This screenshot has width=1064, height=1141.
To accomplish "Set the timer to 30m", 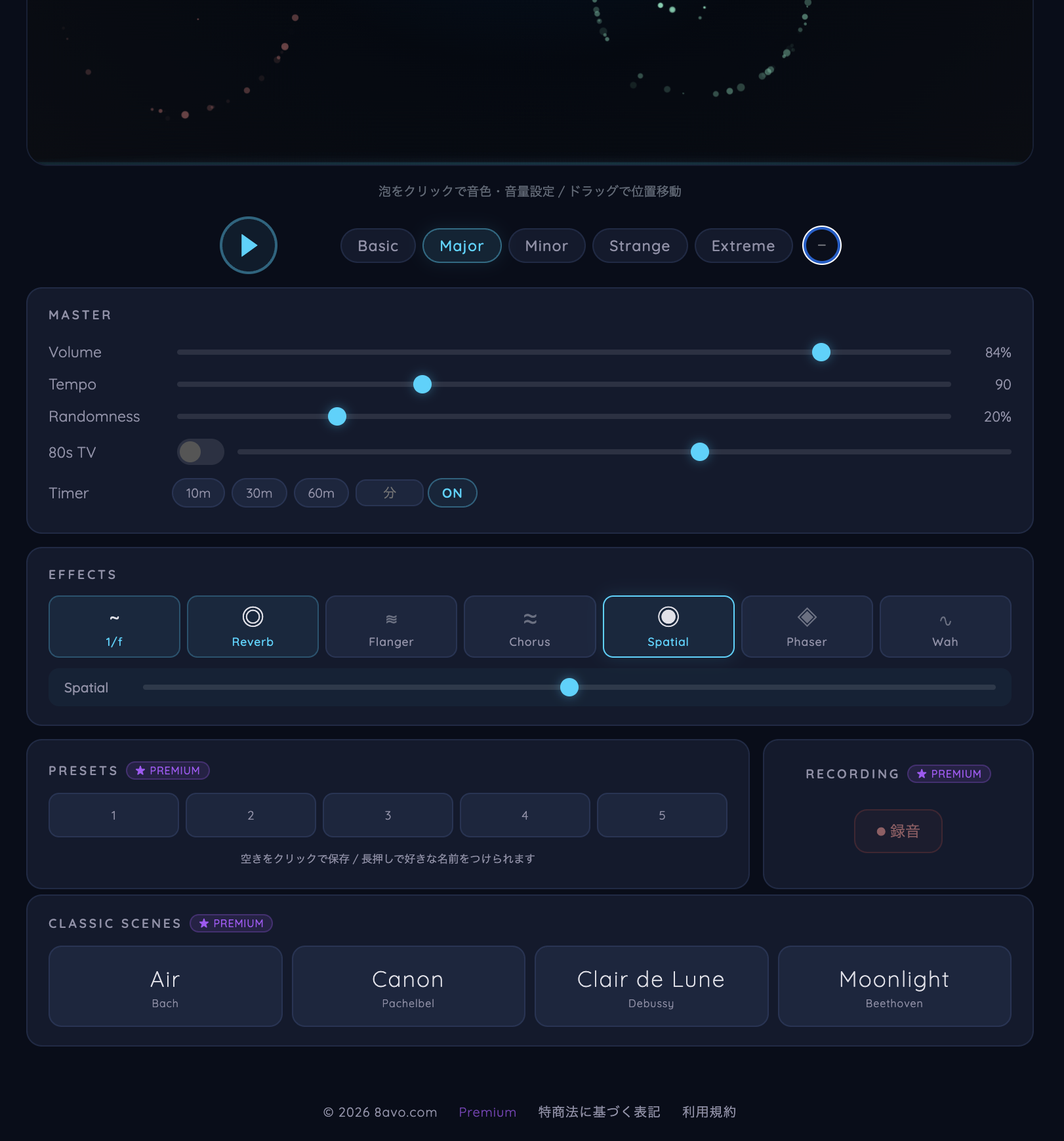I will pos(259,492).
